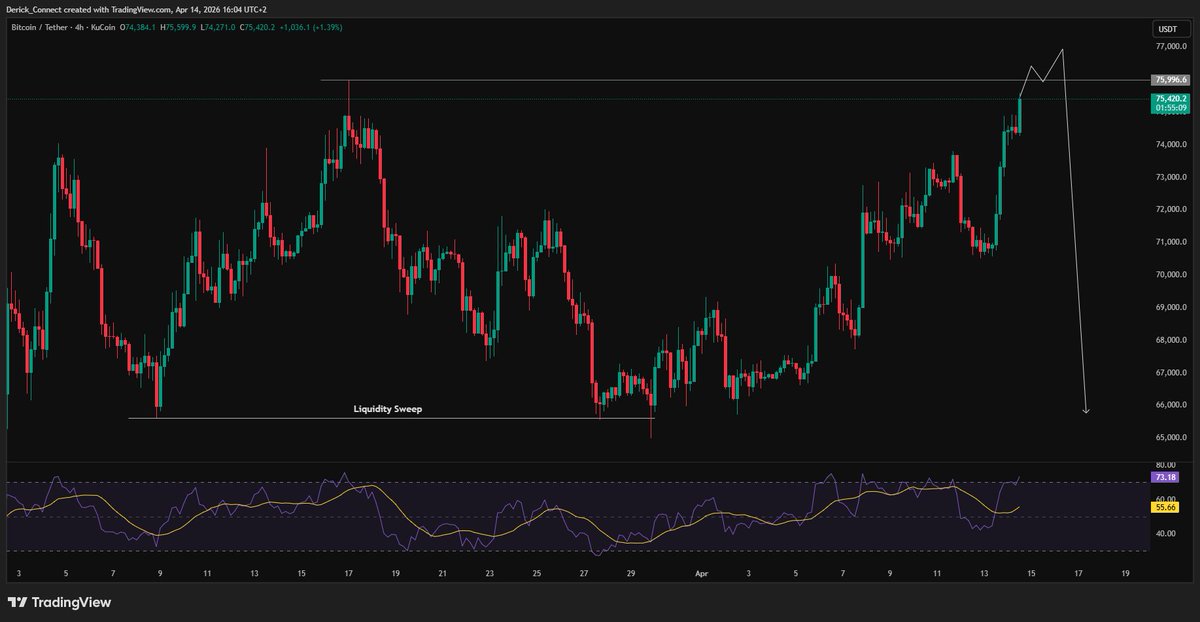The width and height of the screenshot is (1200, 622).
Task: Select the 75,996.6 horizontal line price label
Action: (1170, 80)
